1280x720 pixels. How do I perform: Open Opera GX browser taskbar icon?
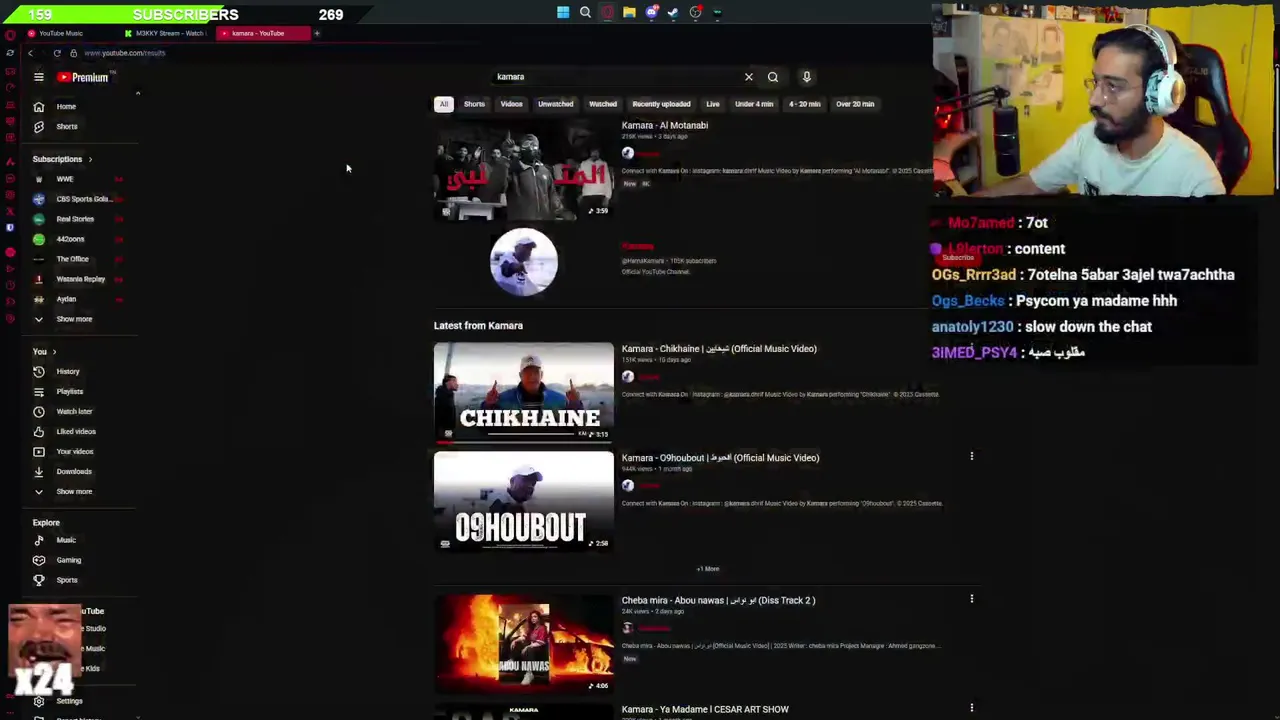pyautogui.click(x=607, y=13)
